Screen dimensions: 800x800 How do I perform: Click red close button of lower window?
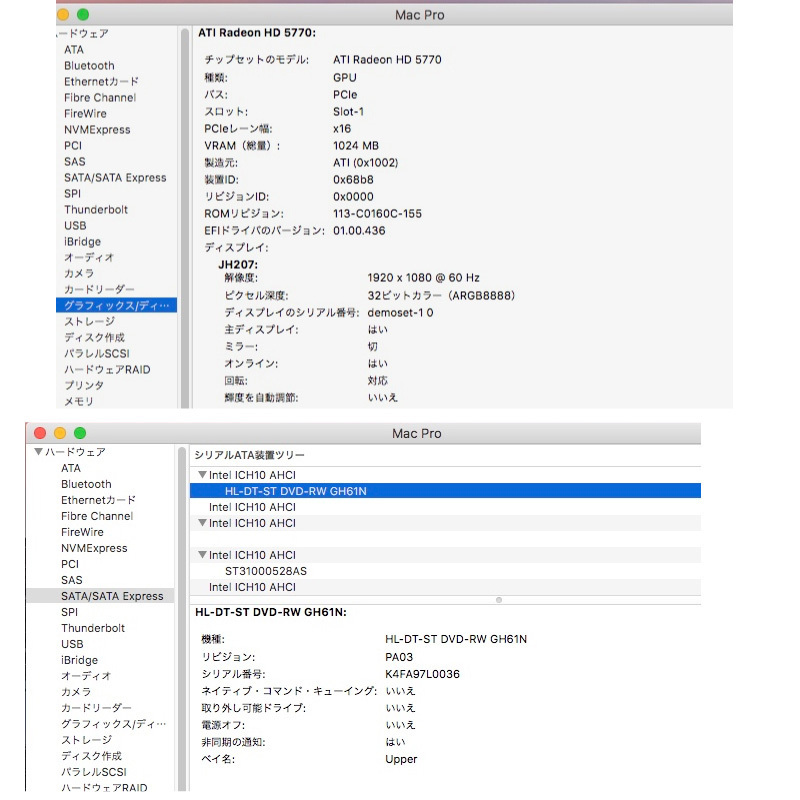coord(40,433)
